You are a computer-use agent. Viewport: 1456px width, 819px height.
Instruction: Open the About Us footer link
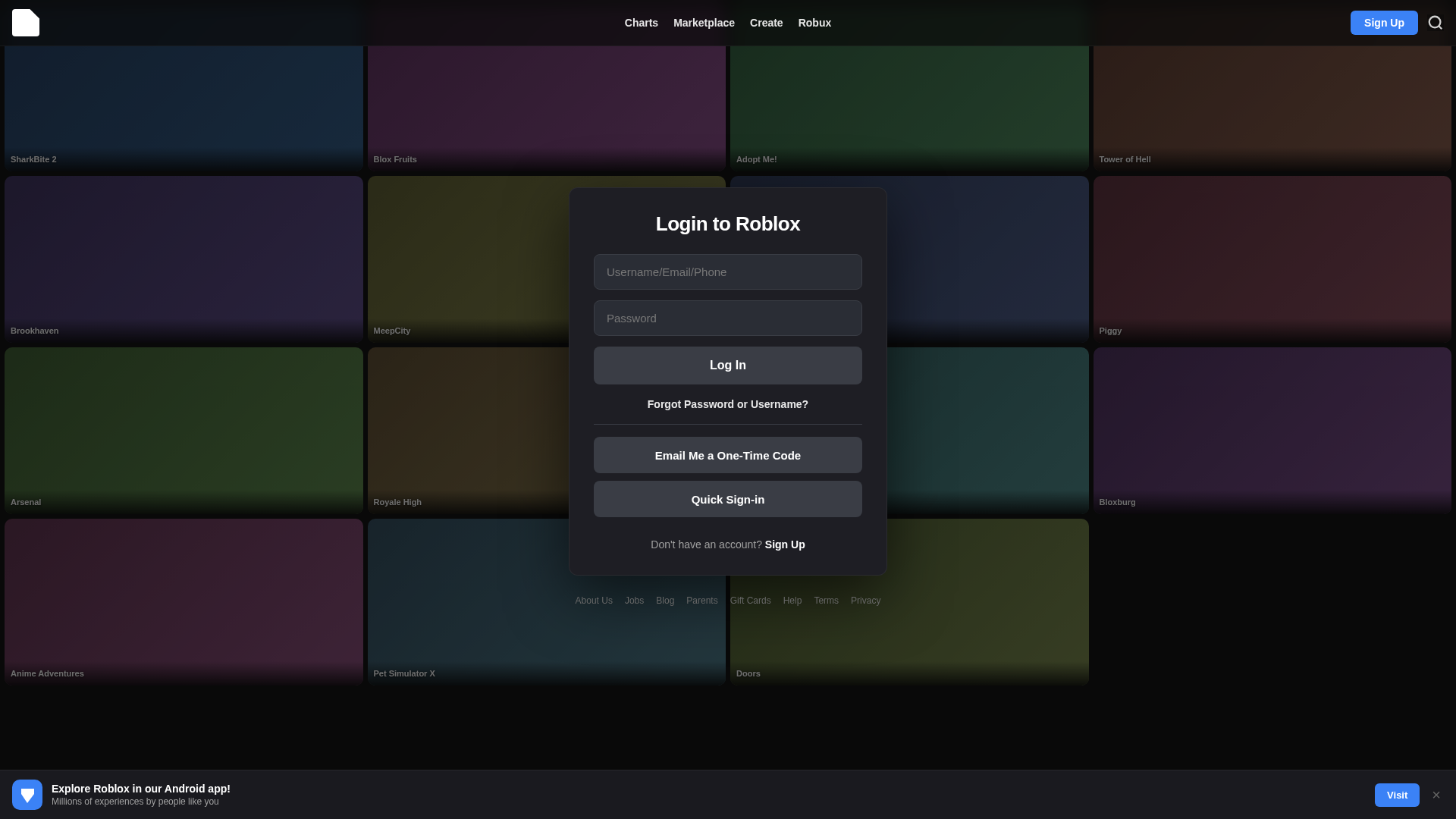(594, 601)
